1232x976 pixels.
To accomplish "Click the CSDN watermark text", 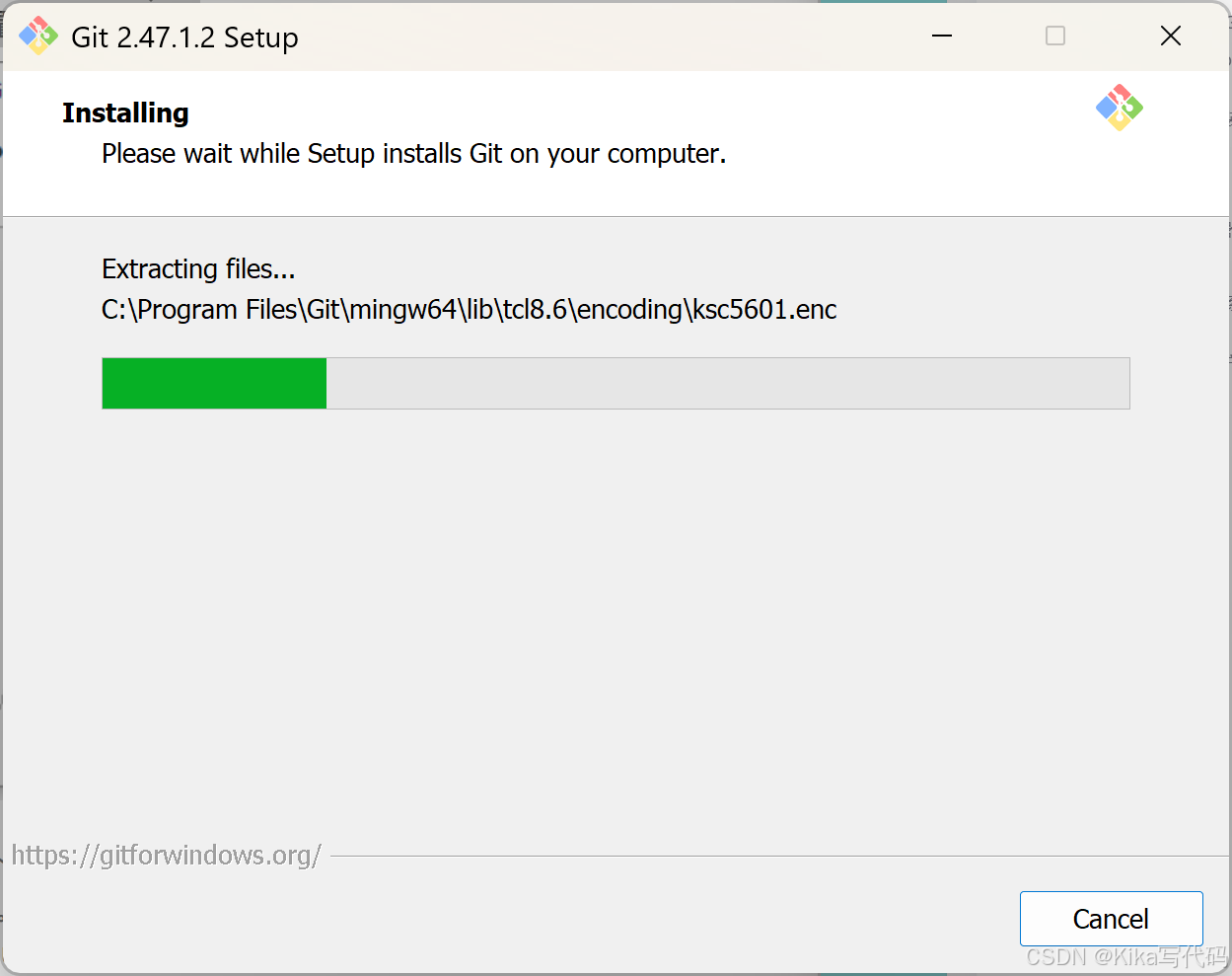I will [1126, 956].
